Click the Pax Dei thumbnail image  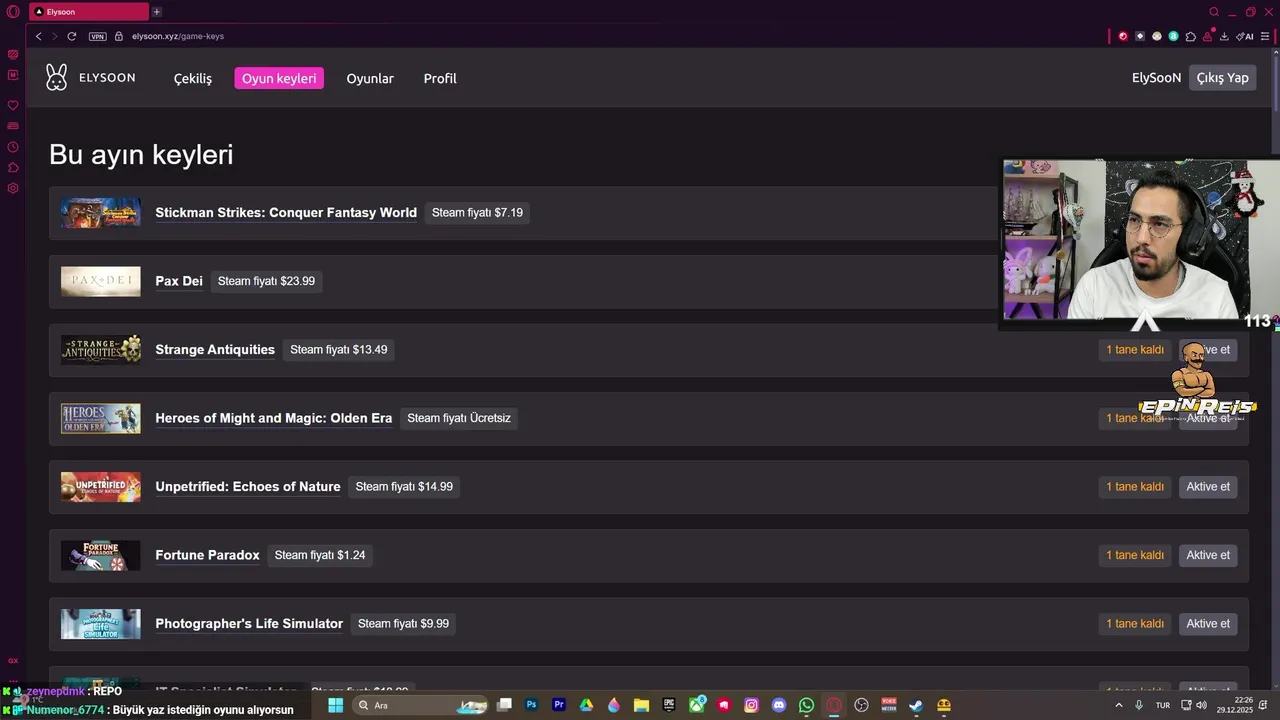click(x=101, y=281)
